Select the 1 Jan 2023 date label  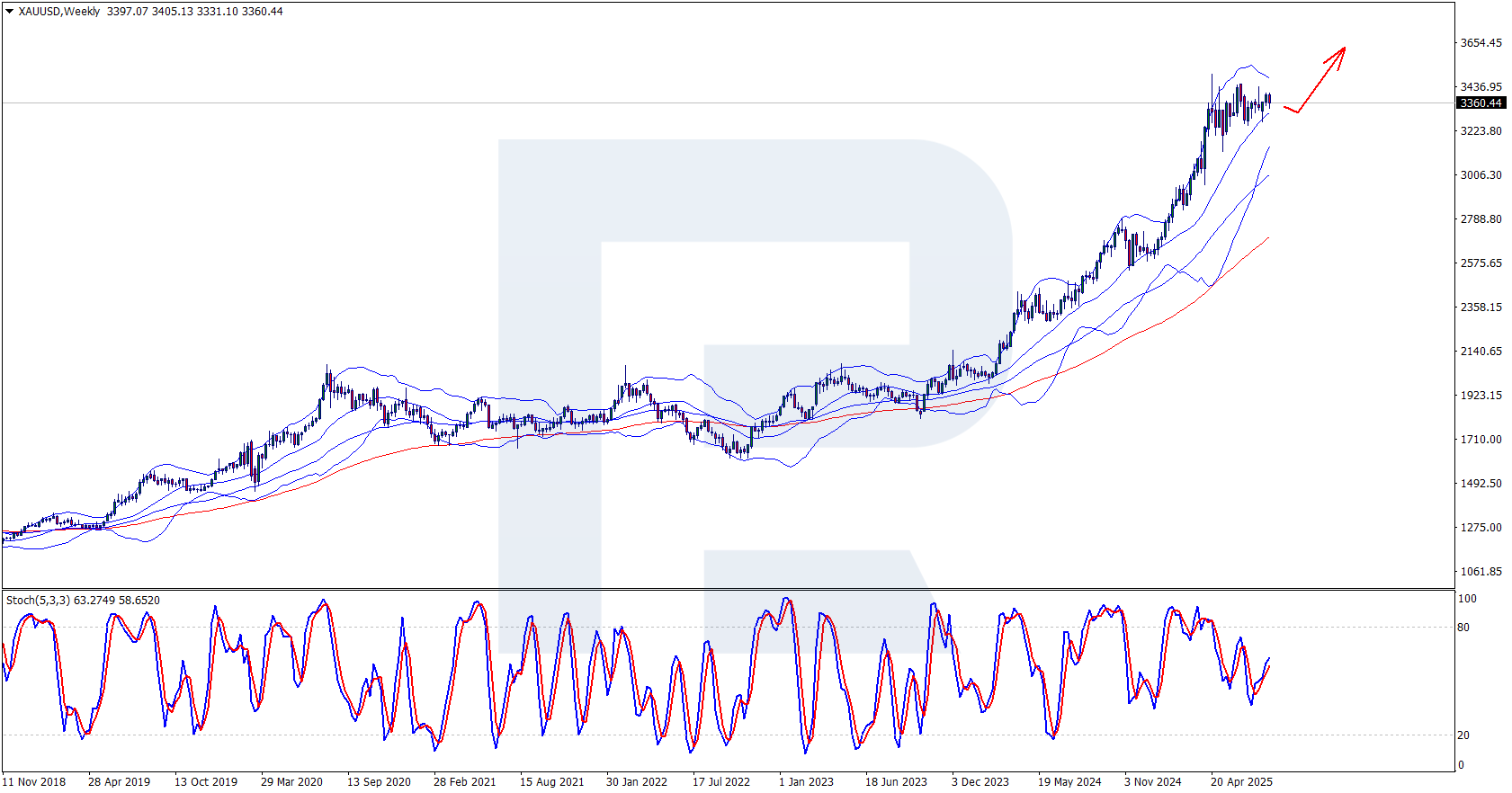(806, 781)
